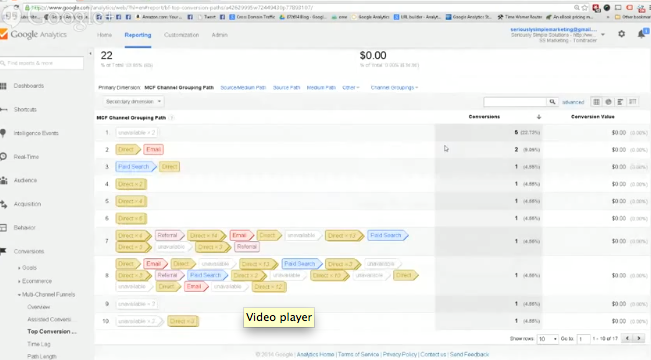Click the Dashboards sidebar icon

pos(3,86)
